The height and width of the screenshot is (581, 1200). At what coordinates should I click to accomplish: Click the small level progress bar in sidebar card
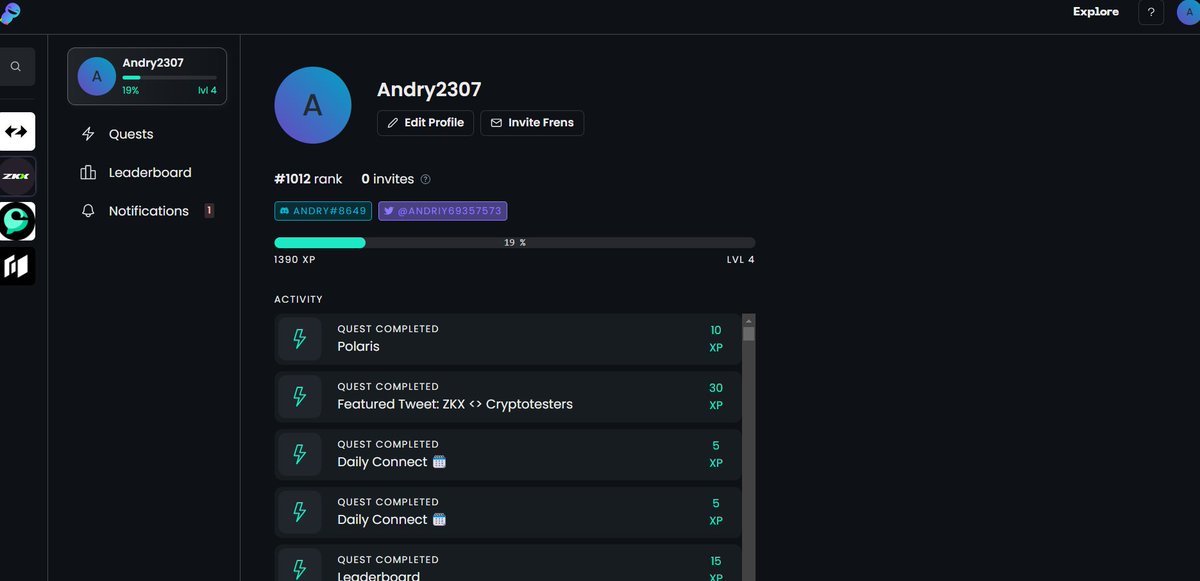pos(169,77)
